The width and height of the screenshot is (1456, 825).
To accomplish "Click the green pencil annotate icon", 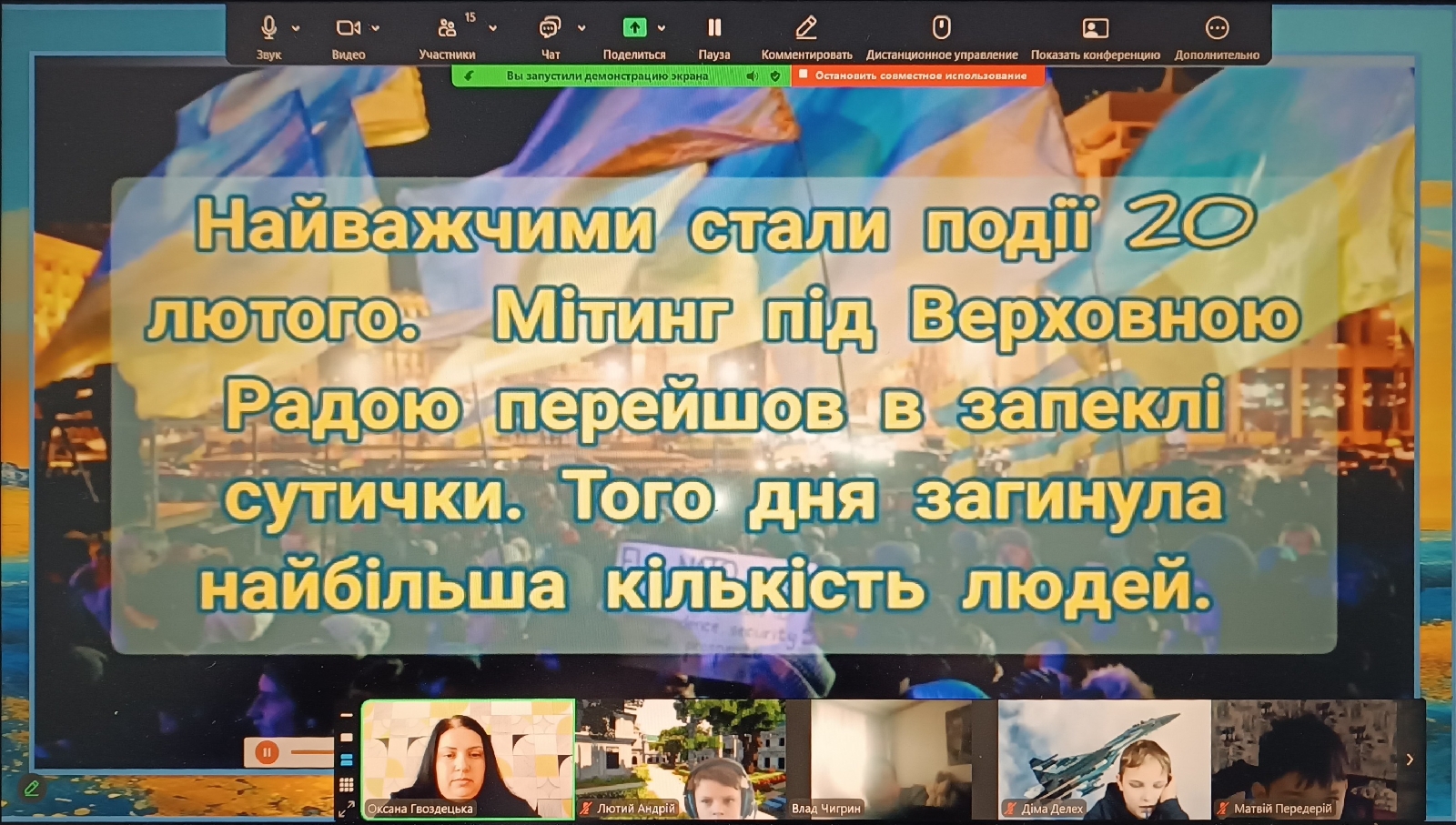I will tap(33, 788).
